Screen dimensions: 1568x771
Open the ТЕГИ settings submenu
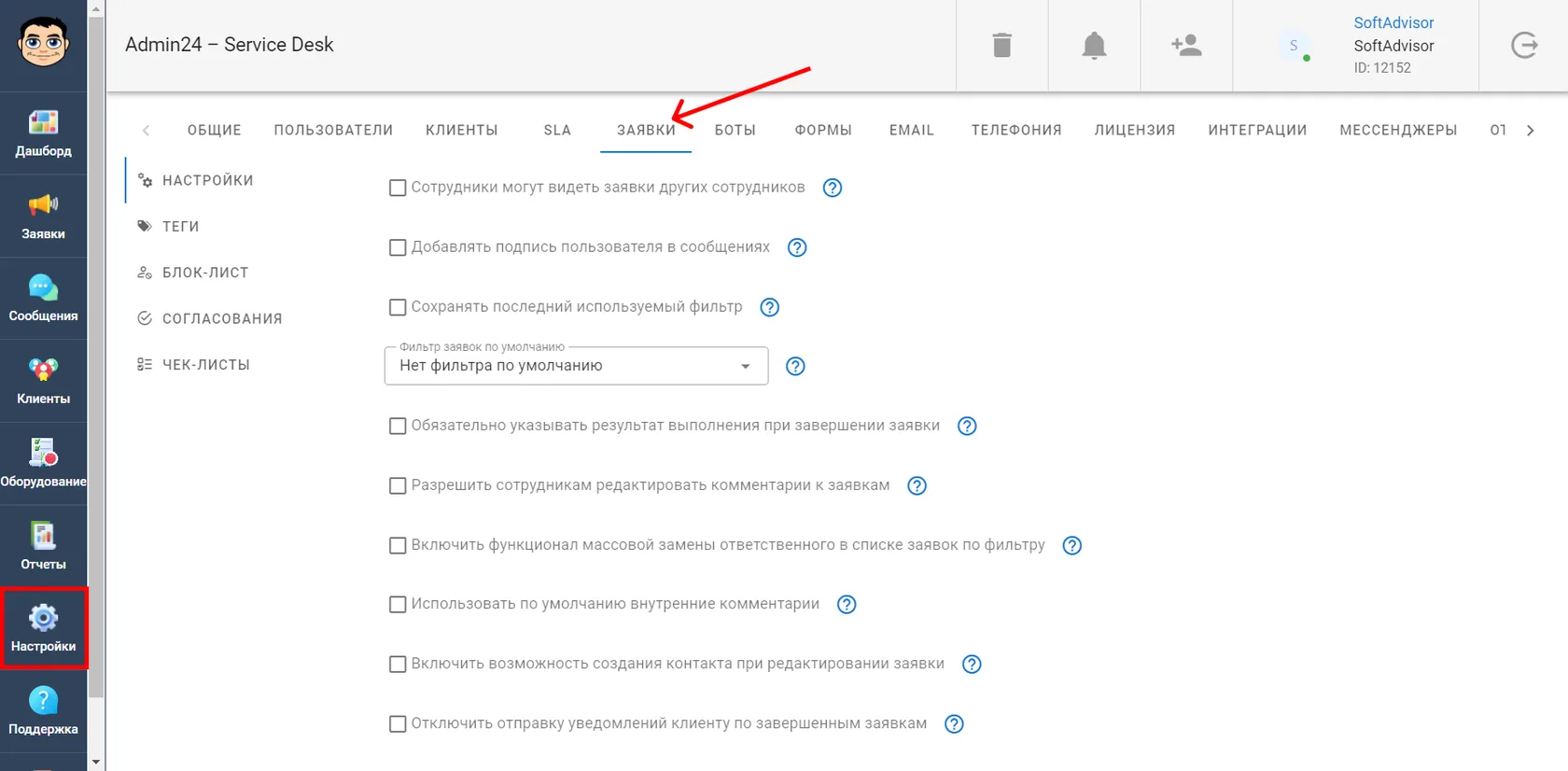tap(181, 226)
